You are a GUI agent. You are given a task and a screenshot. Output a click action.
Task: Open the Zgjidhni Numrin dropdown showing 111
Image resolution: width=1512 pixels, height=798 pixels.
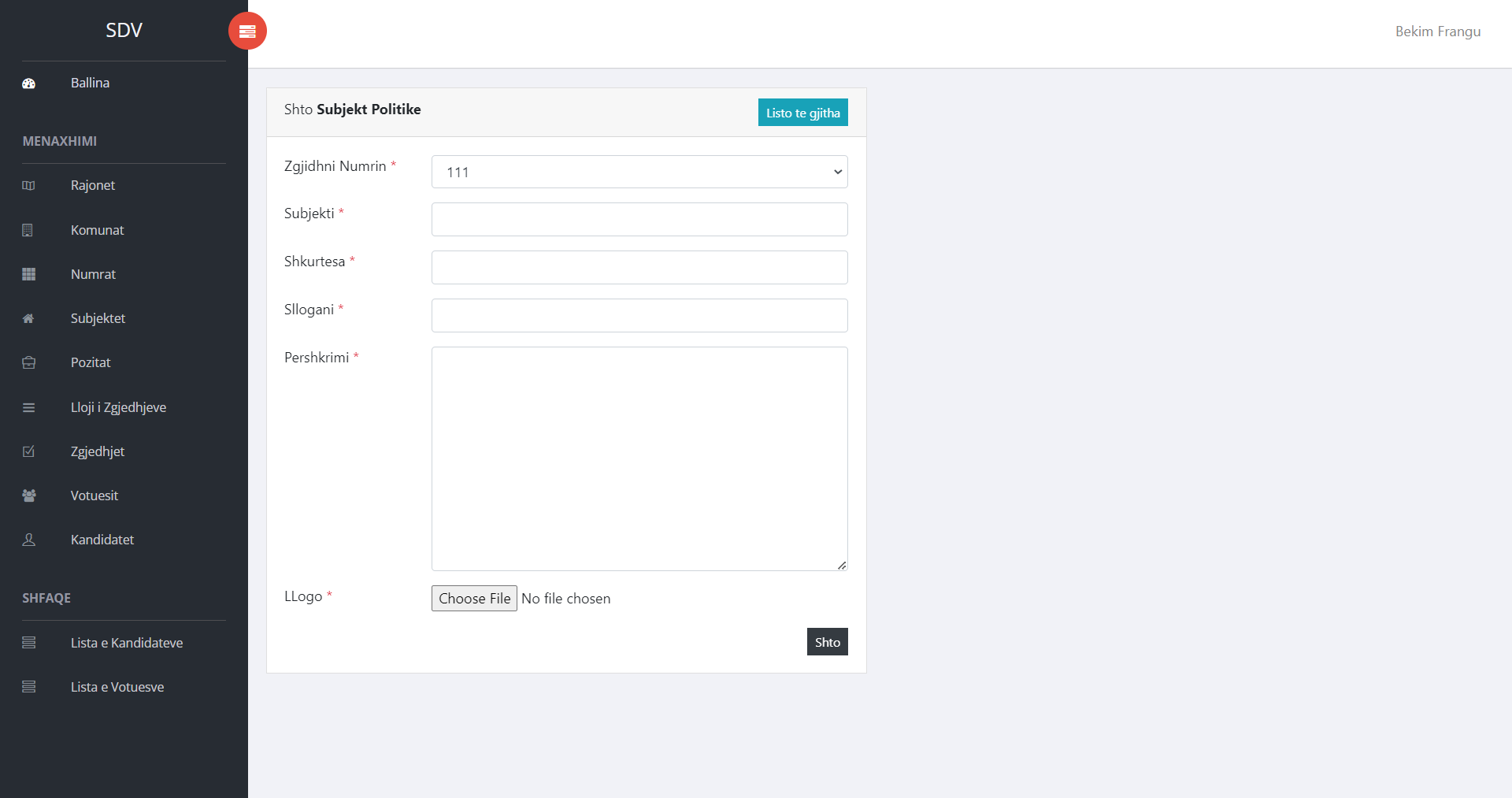(x=639, y=172)
